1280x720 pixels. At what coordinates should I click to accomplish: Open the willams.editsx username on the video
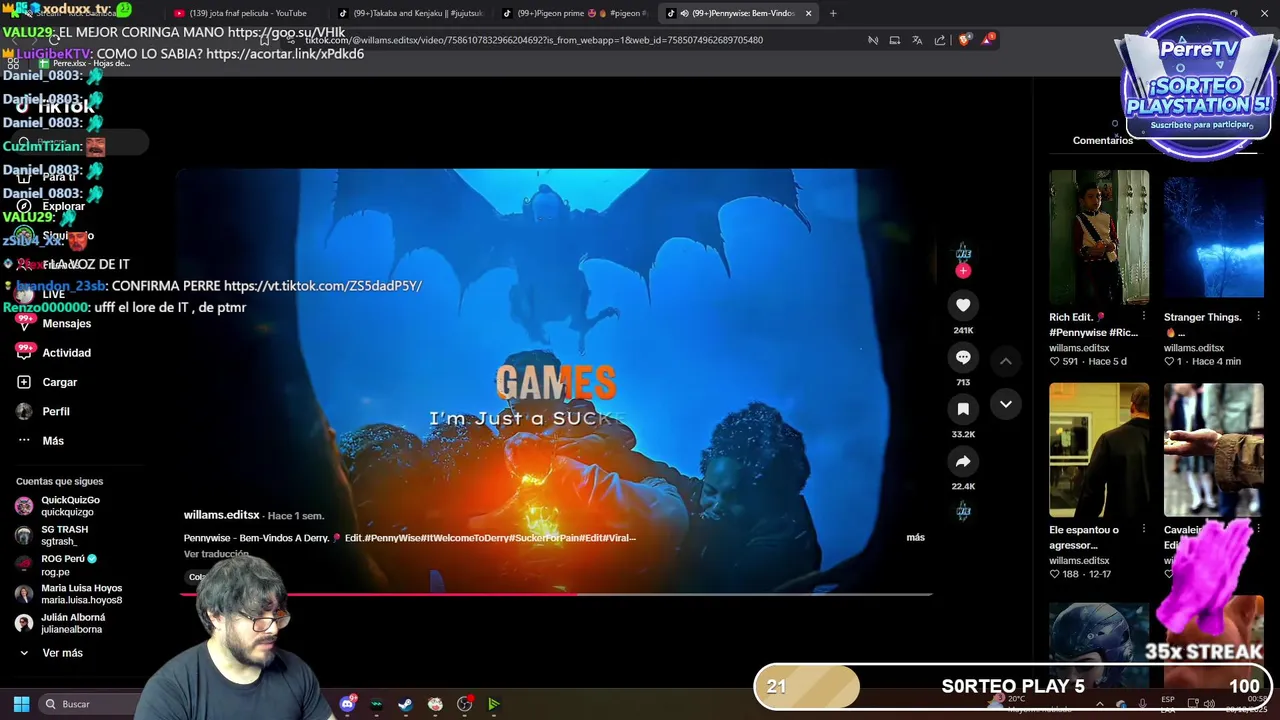click(221, 515)
